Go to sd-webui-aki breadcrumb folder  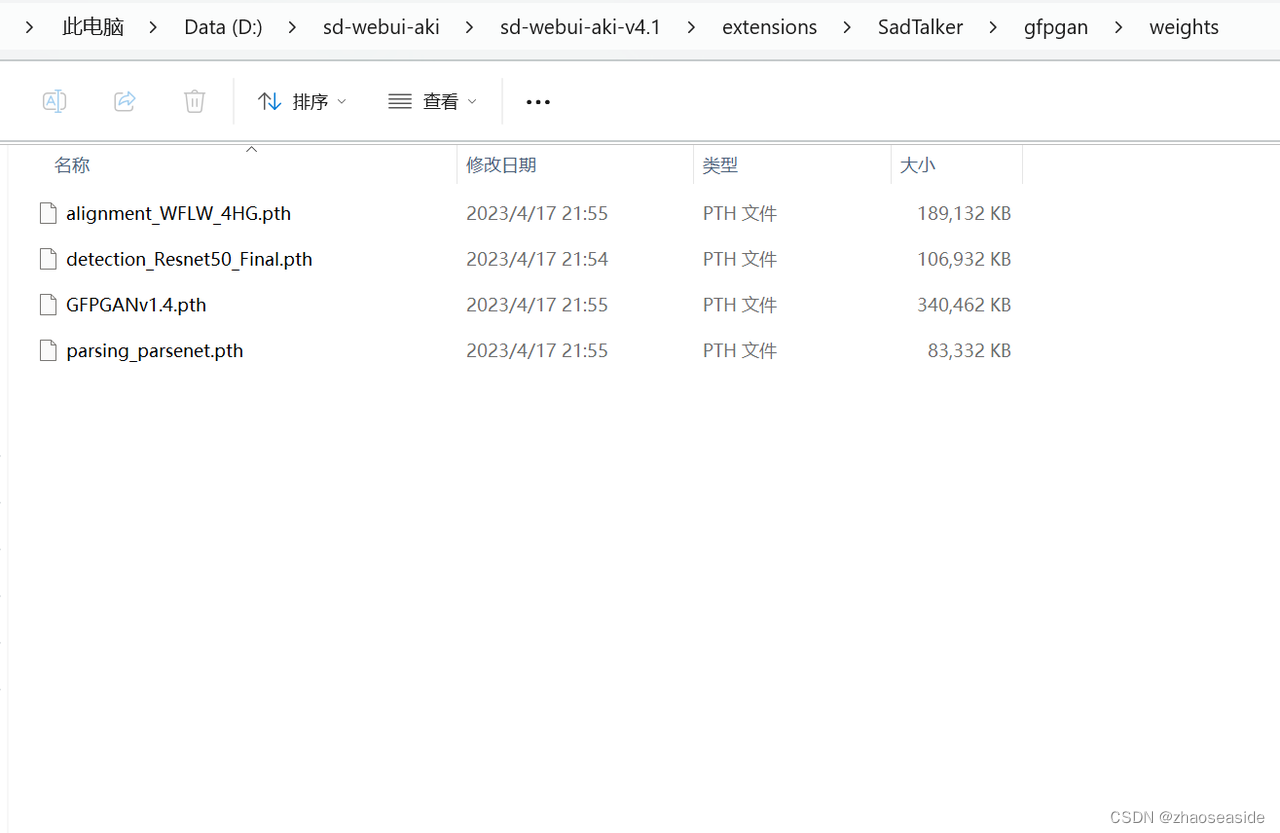[x=381, y=27]
